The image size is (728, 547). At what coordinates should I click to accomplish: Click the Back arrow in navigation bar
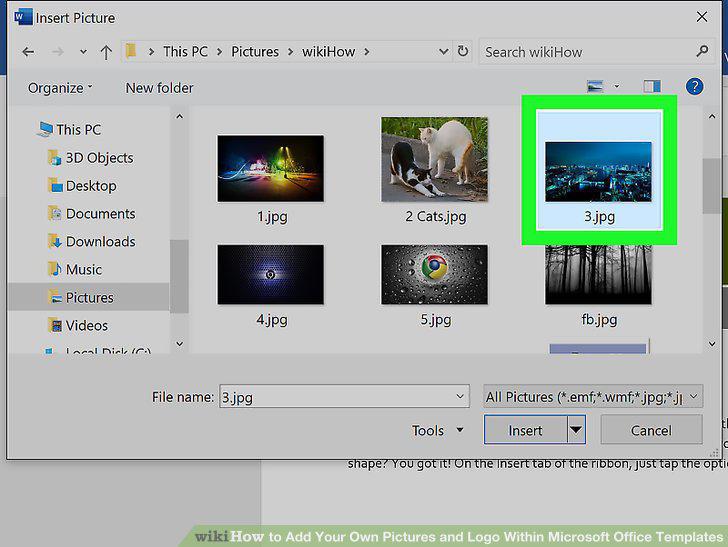tap(28, 52)
